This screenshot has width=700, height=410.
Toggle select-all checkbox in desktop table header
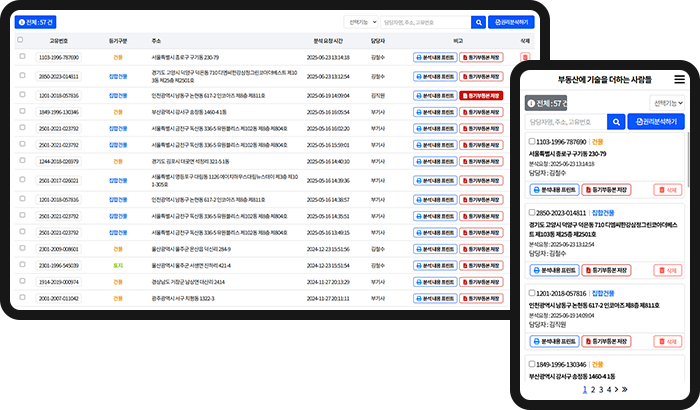tap(20, 40)
